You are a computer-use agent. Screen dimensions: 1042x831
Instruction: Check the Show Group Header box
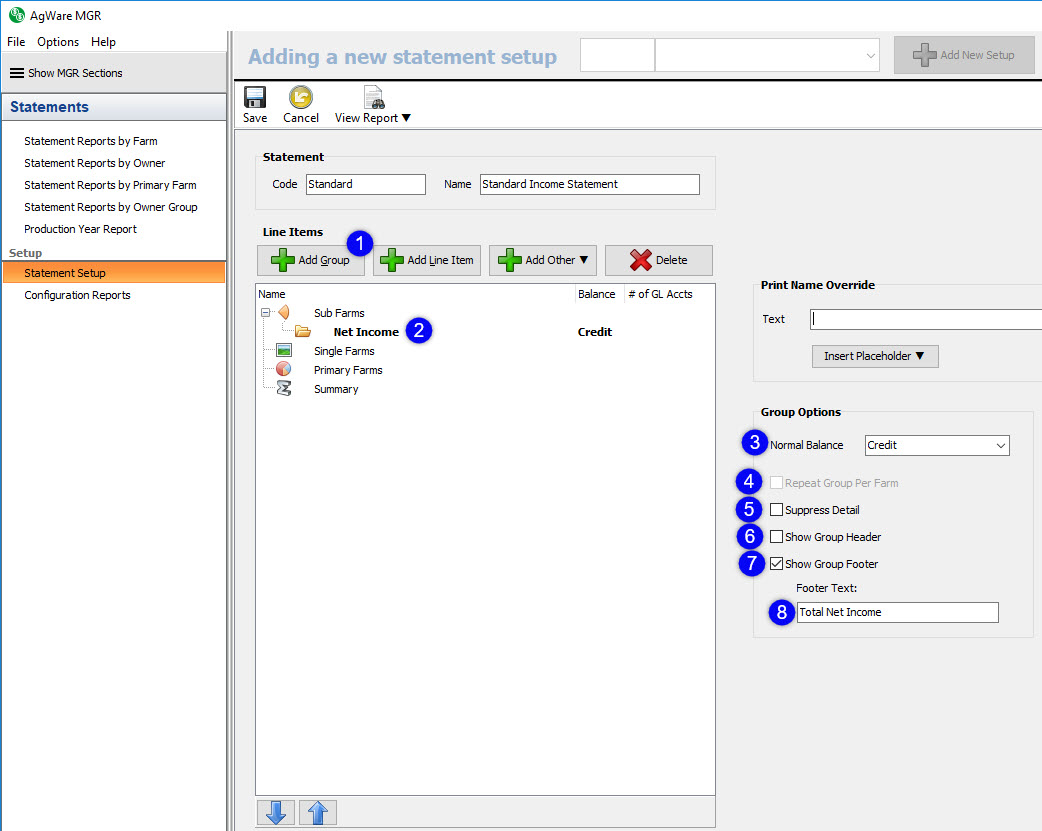click(x=777, y=537)
